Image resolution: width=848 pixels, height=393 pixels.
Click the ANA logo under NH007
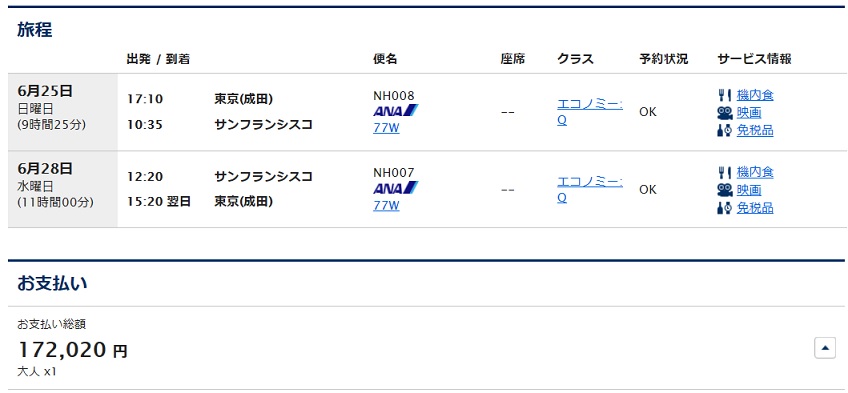[395, 189]
